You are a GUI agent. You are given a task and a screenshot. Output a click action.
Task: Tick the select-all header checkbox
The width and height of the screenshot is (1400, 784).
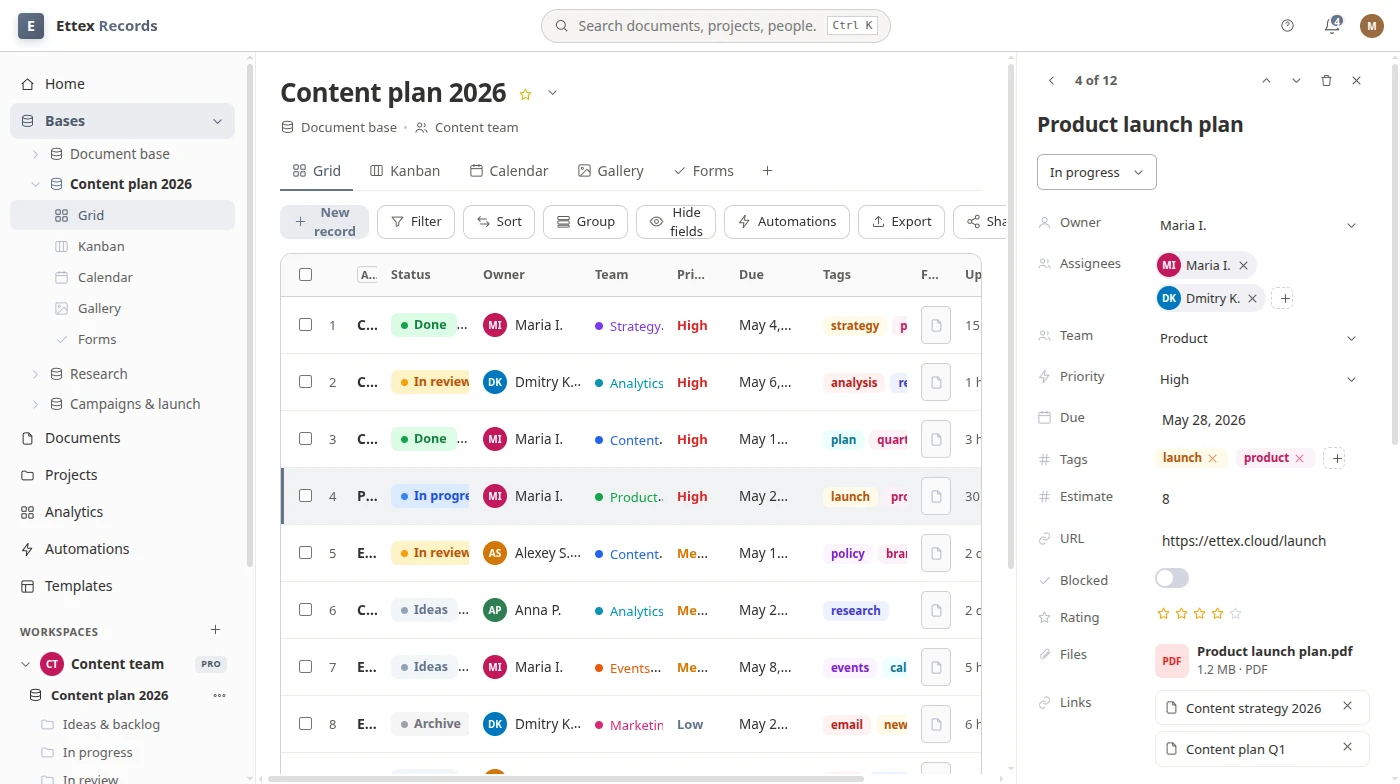(305, 274)
